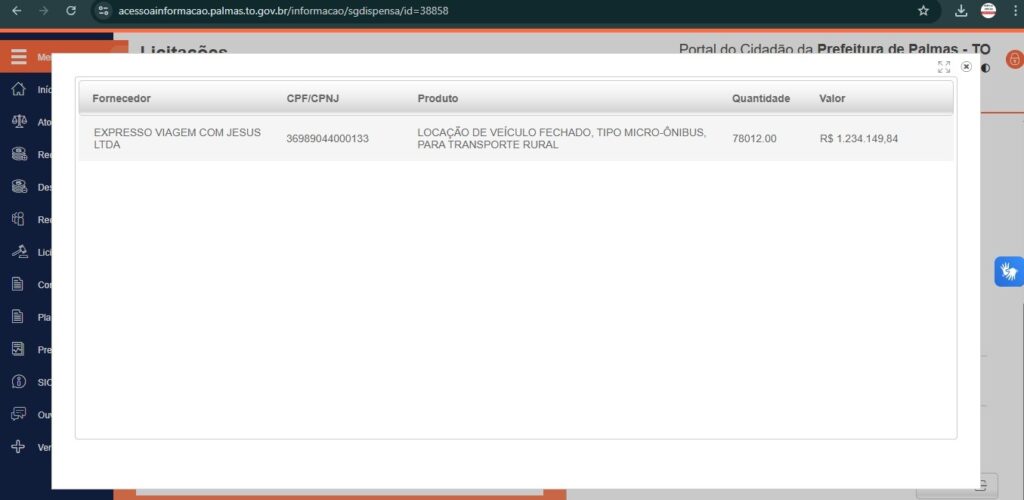Click the balance scale icon in the sidebar
The width and height of the screenshot is (1024, 500).
(x=18, y=121)
